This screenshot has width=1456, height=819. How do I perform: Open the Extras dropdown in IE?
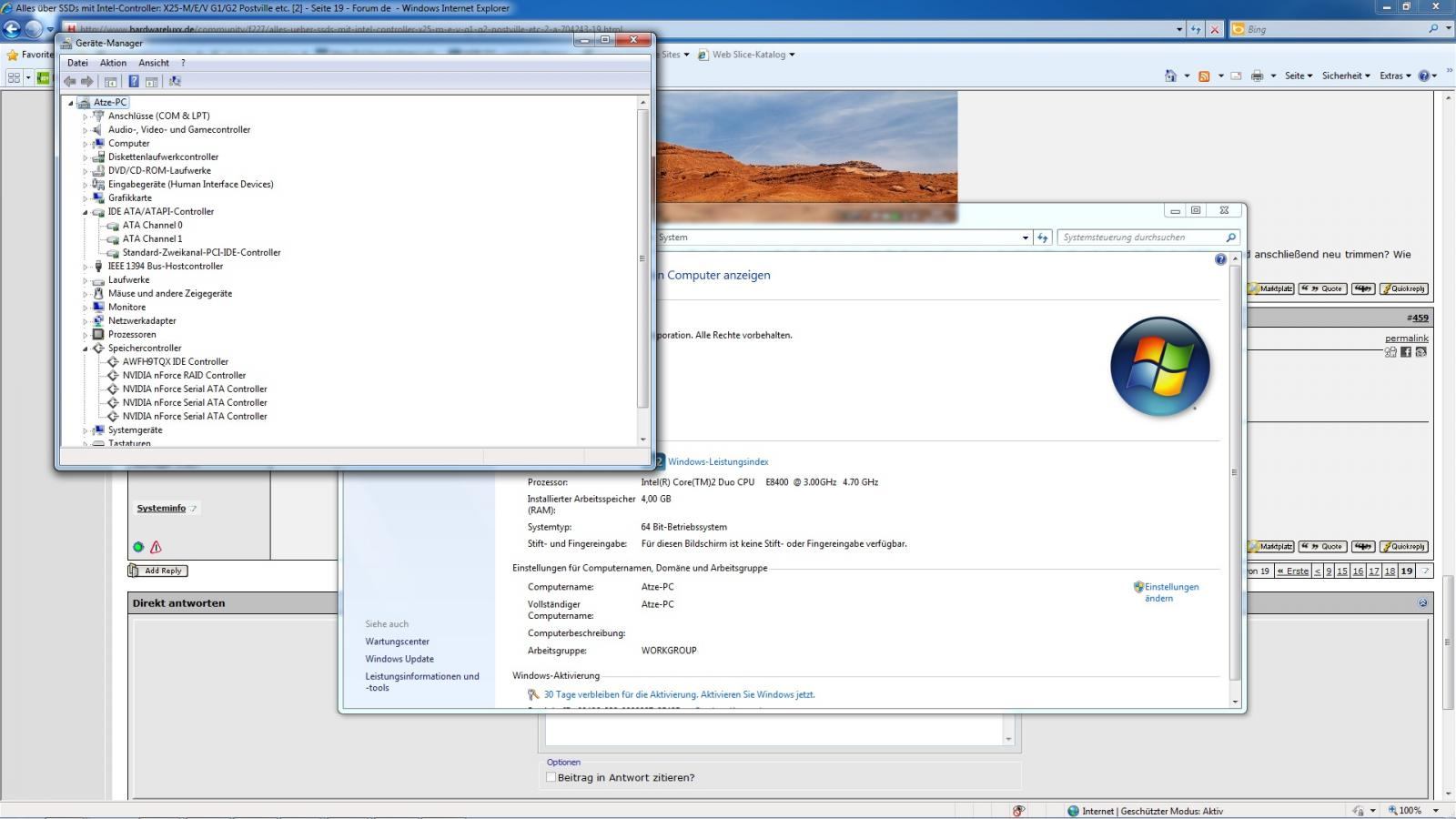tap(1395, 76)
